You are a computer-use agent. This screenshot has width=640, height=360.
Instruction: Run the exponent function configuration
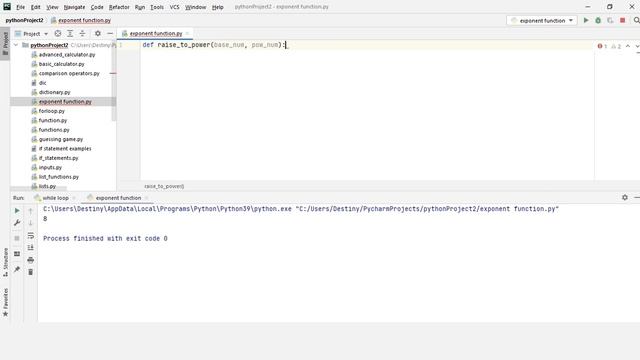pos(586,20)
